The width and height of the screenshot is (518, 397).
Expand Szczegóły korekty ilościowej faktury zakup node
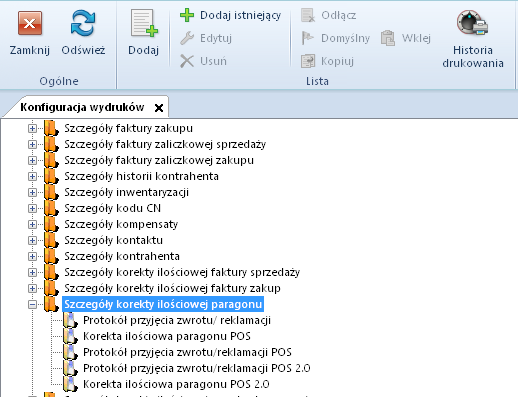pos(32,288)
